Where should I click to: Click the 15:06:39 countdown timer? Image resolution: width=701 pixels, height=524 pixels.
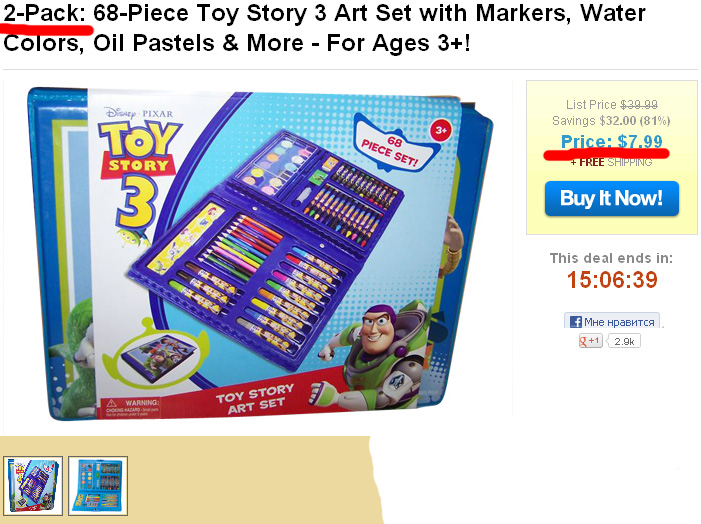click(x=612, y=280)
